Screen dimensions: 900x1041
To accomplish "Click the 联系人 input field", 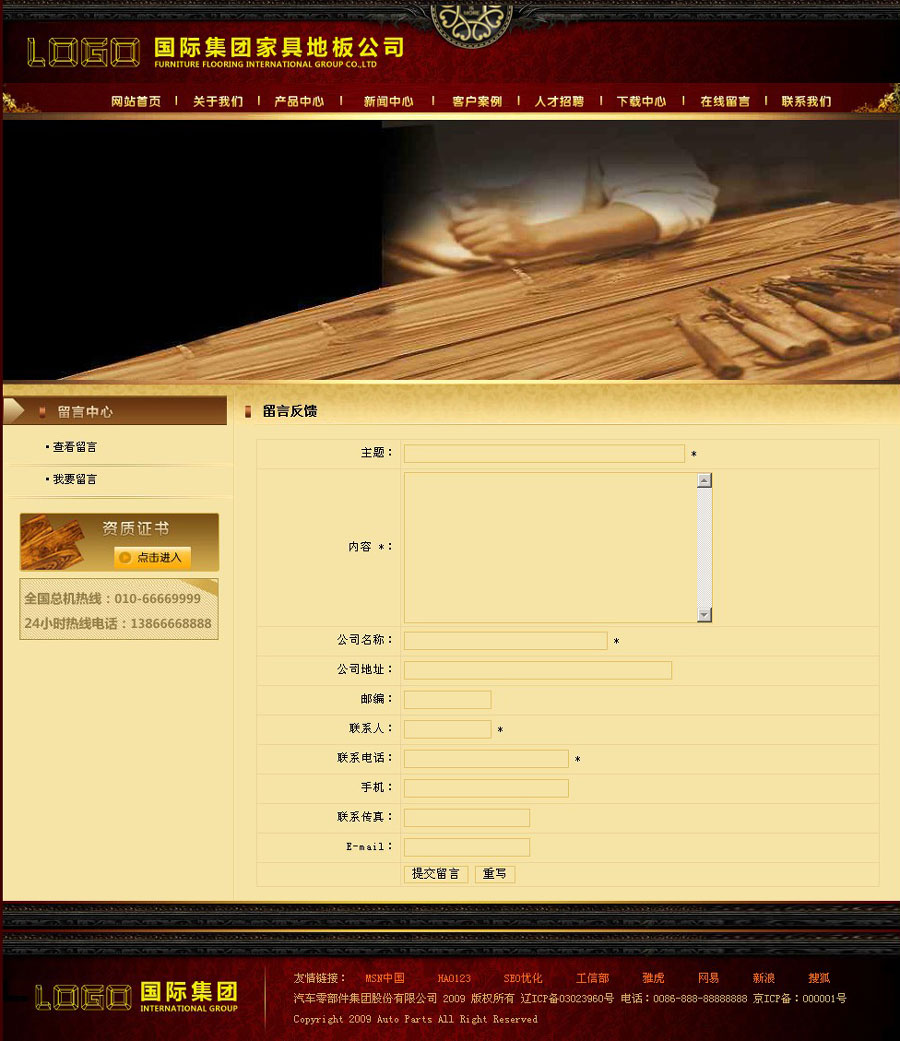I will tap(448, 729).
